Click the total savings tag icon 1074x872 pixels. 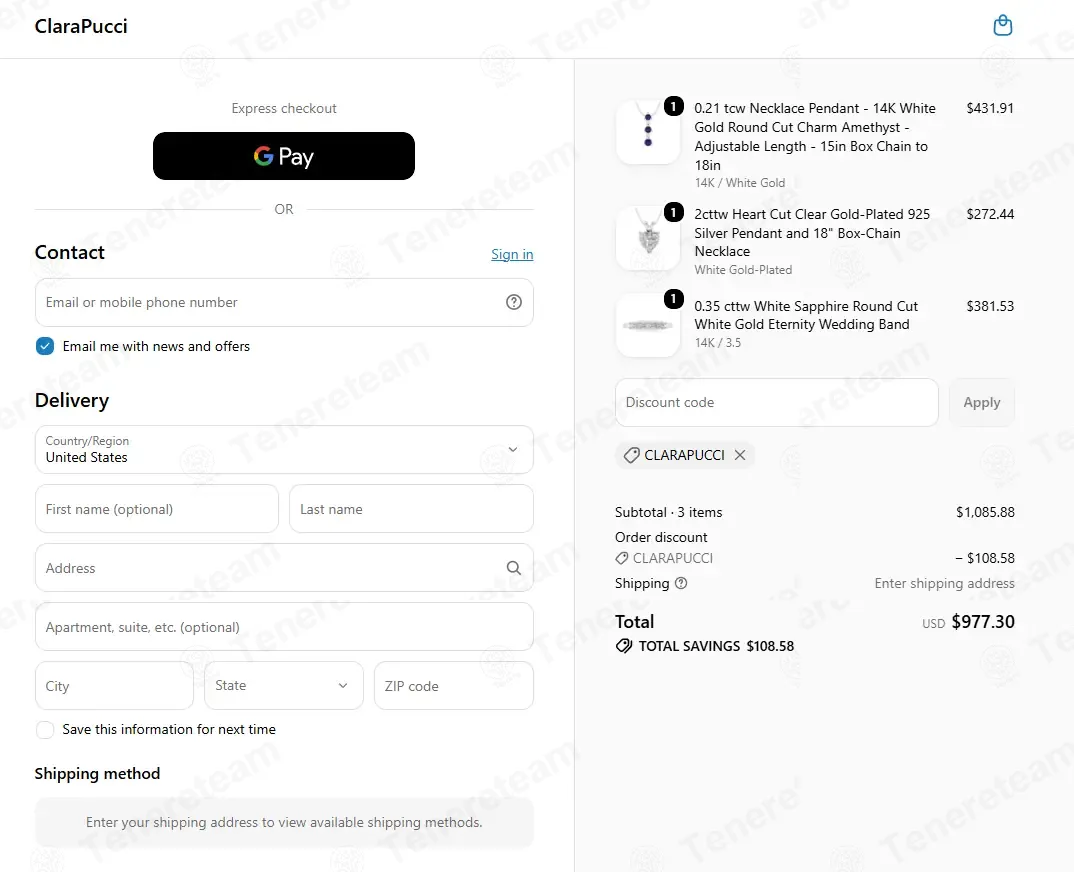[623, 646]
